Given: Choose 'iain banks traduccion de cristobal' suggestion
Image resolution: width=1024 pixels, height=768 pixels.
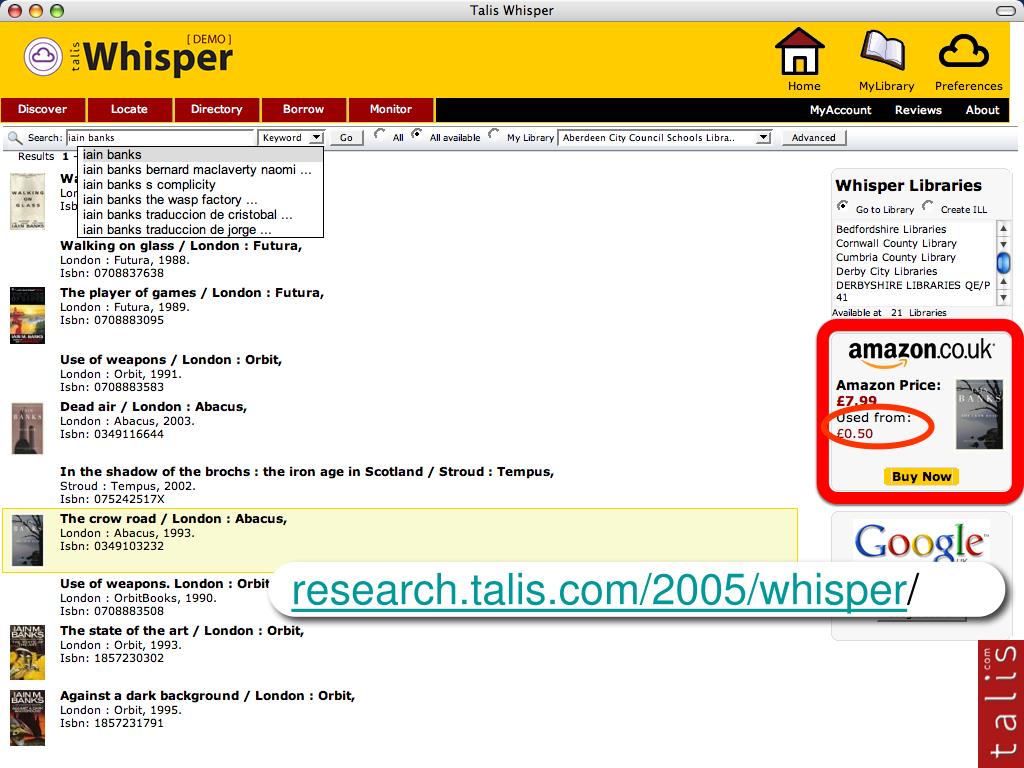Looking at the screenshot, I should (x=200, y=215).
